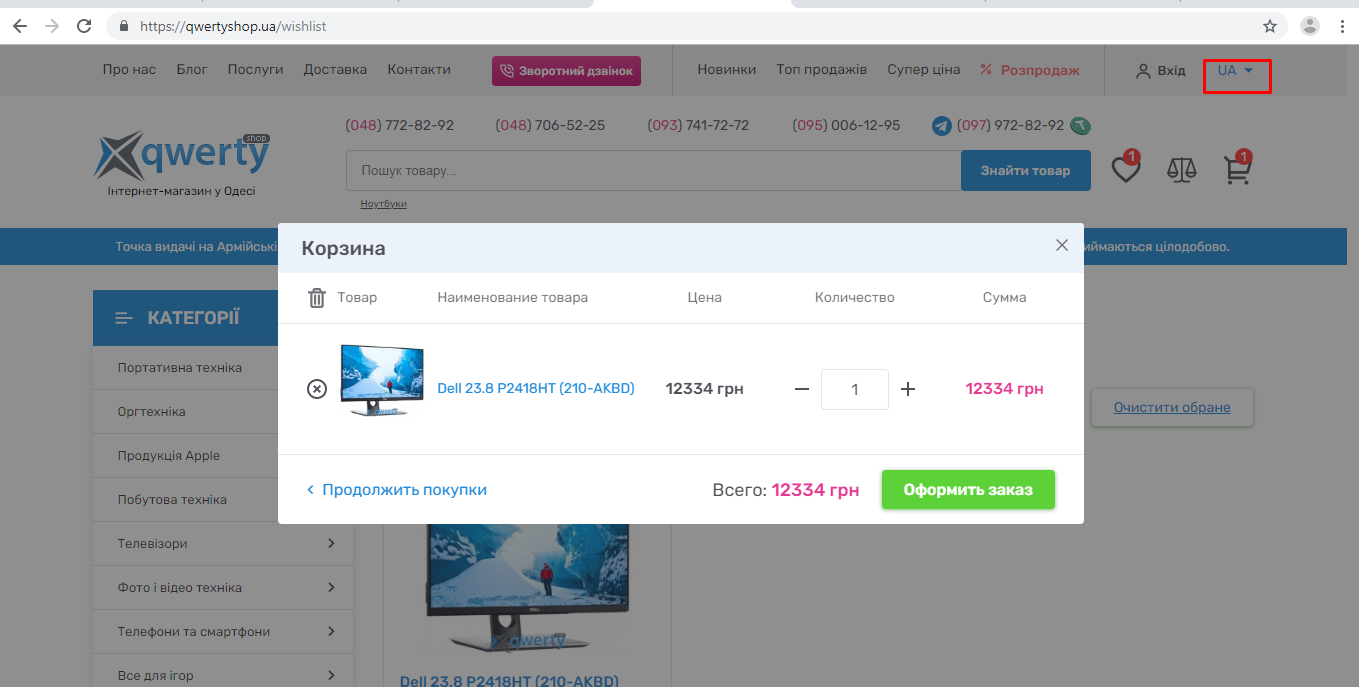The height and width of the screenshot is (687, 1359).
Task: Click the КАТЕГОРІЇ menu header
Action: pos(185,318)
